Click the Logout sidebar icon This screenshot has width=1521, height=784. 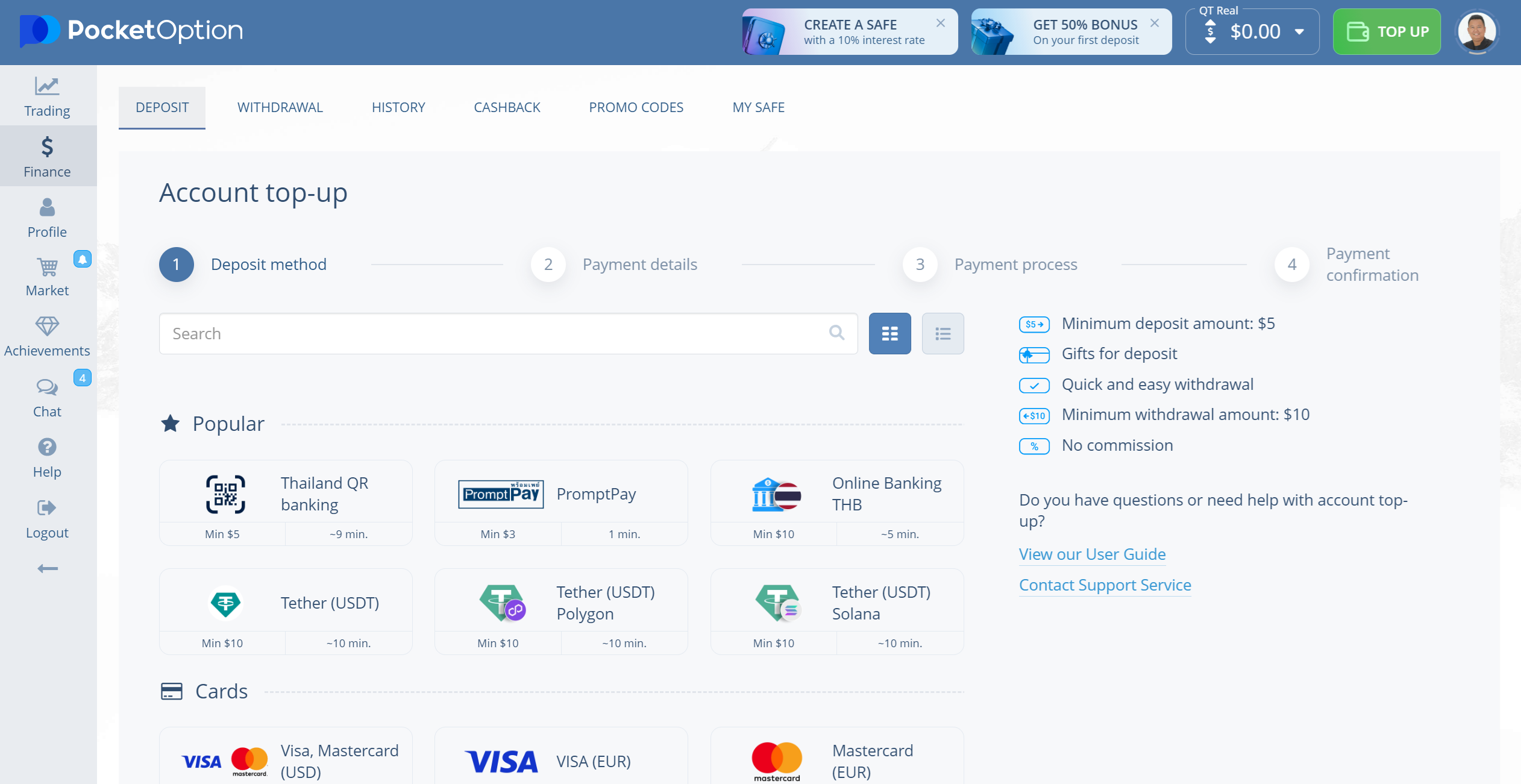pos(47,508)
